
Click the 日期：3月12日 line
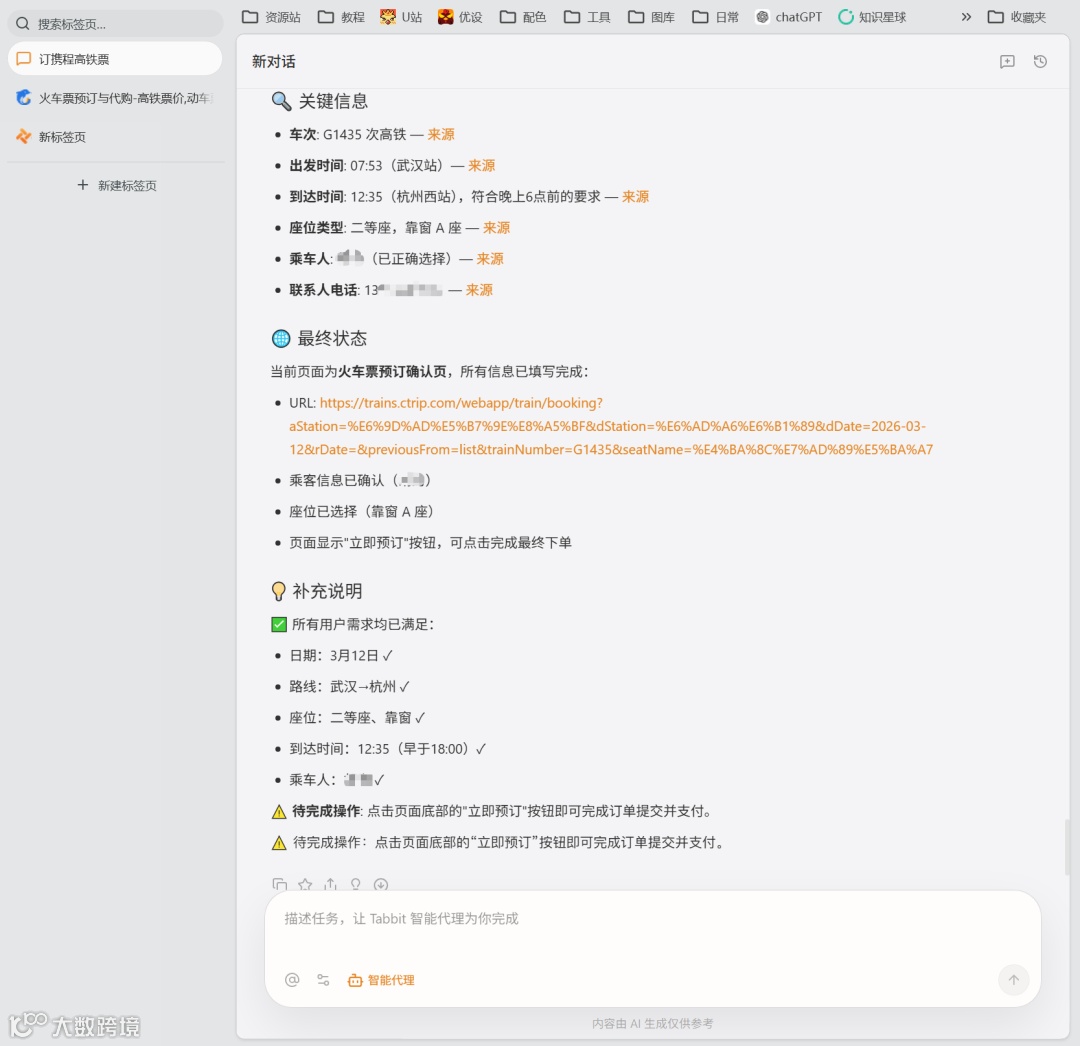[x=341, y=655]
